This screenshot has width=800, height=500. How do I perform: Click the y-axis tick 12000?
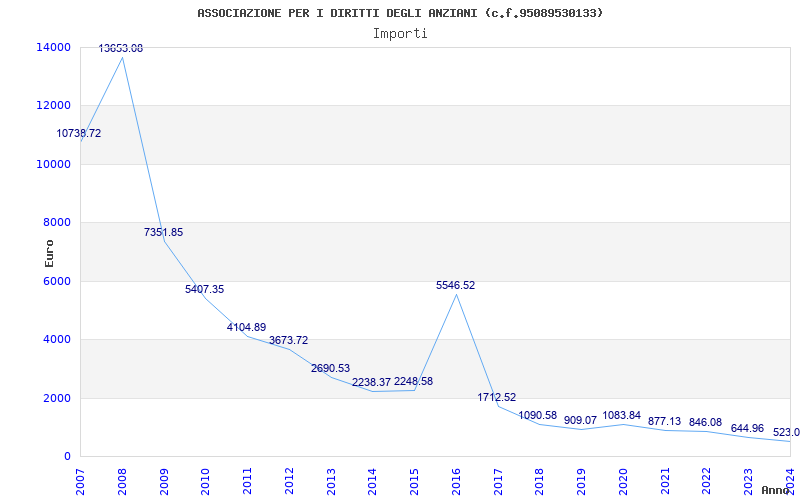click(x=54, y=106)
